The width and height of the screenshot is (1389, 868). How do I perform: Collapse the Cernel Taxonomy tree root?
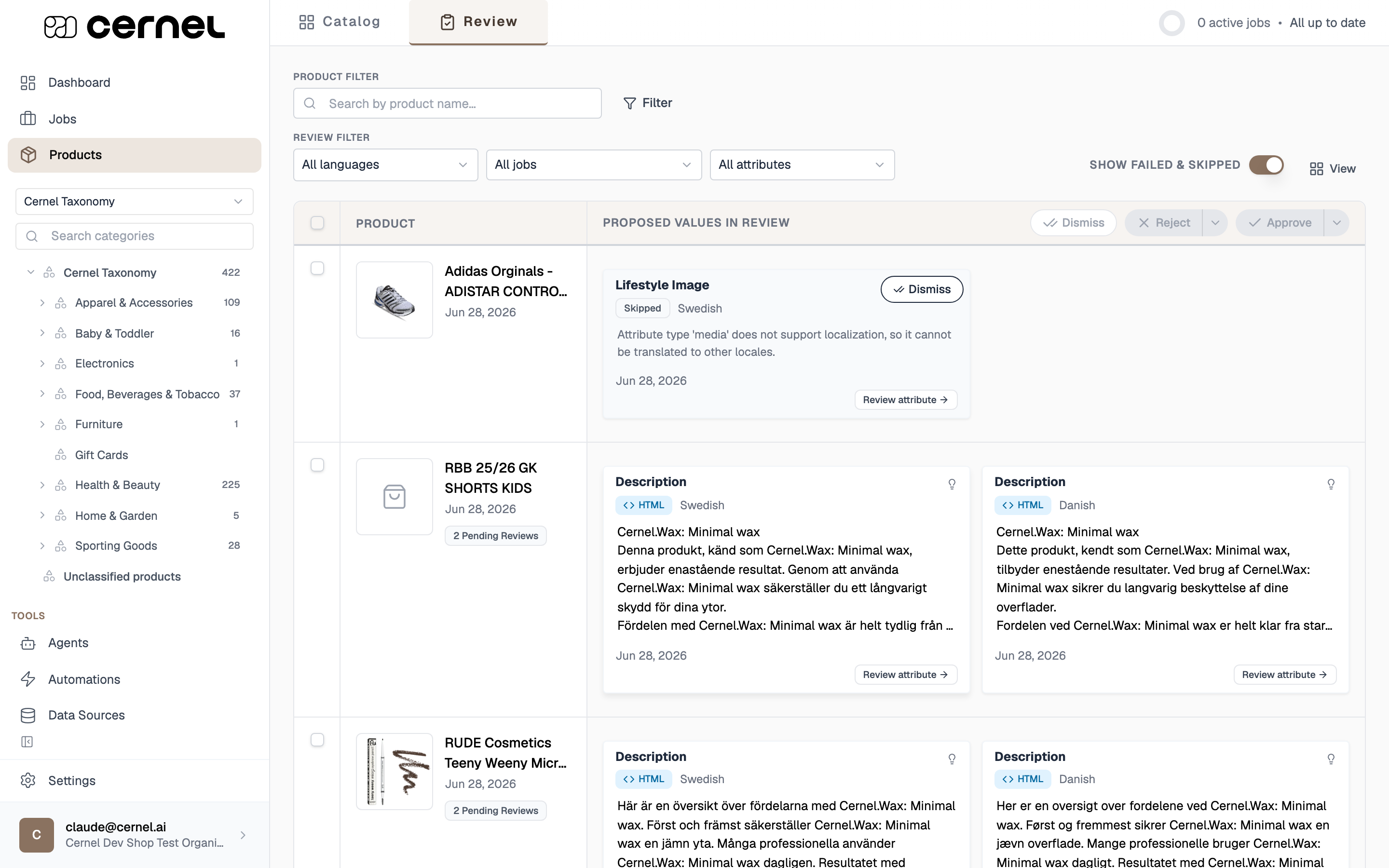(x=31, y=272)
